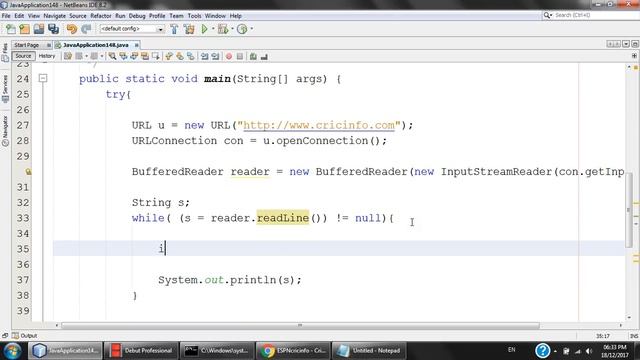640x360 pixels.
Task: Toggle the INS insert mode indicator
Action: (x=633, y=336)
